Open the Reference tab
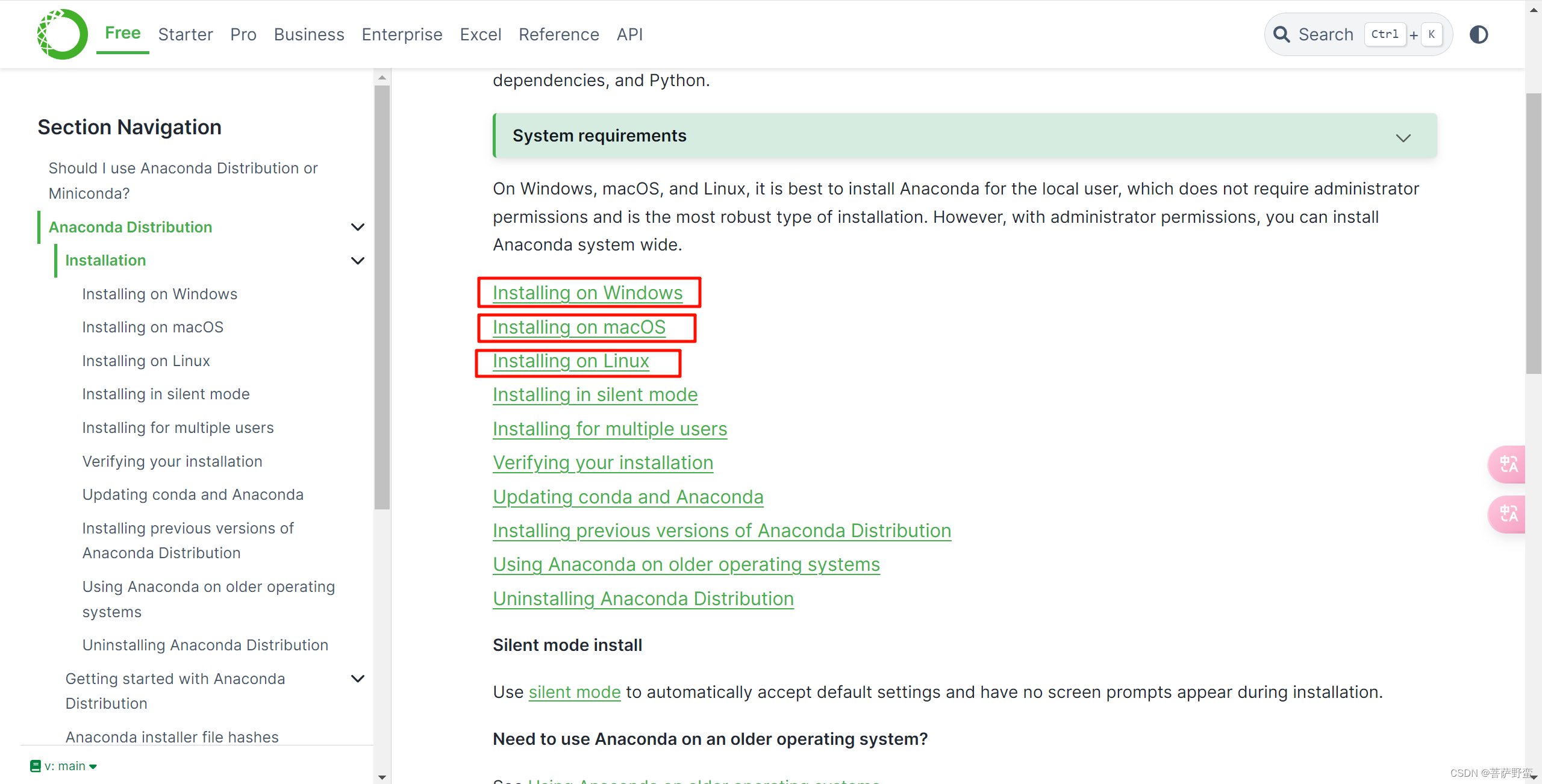 coord(559,34)
